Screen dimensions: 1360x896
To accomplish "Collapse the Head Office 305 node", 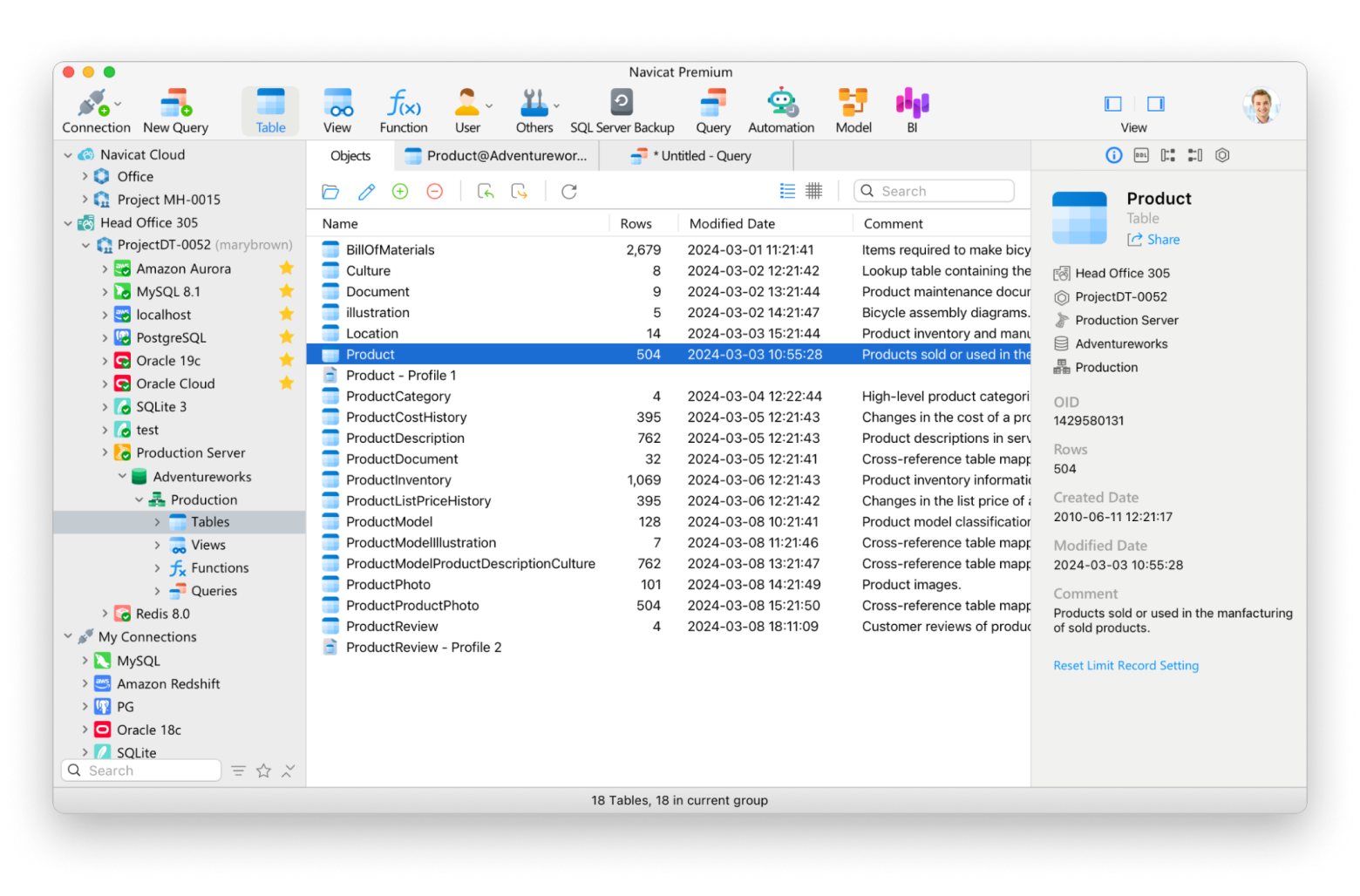I will (x=68, y=223).
